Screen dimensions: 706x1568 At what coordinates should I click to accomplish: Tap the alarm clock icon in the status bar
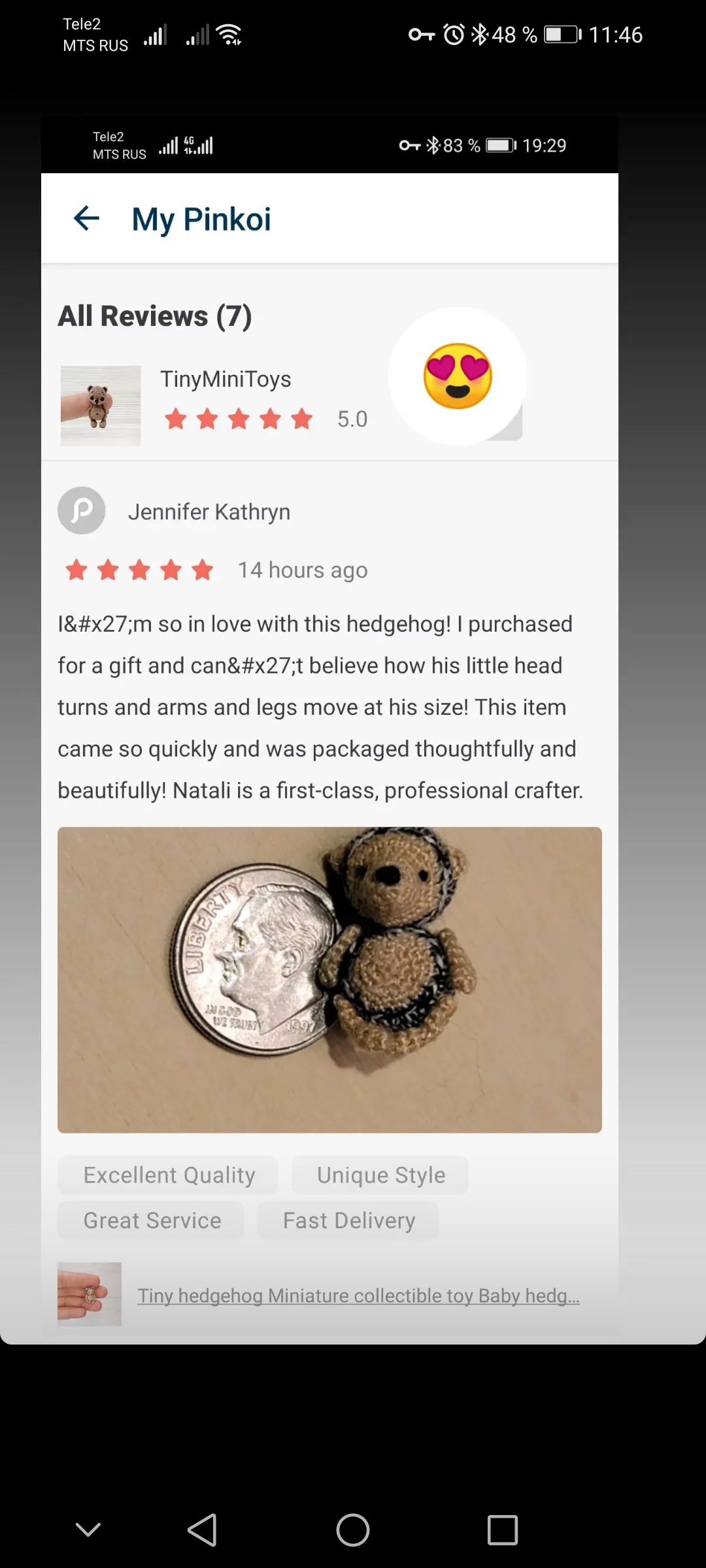coord(454,34)
